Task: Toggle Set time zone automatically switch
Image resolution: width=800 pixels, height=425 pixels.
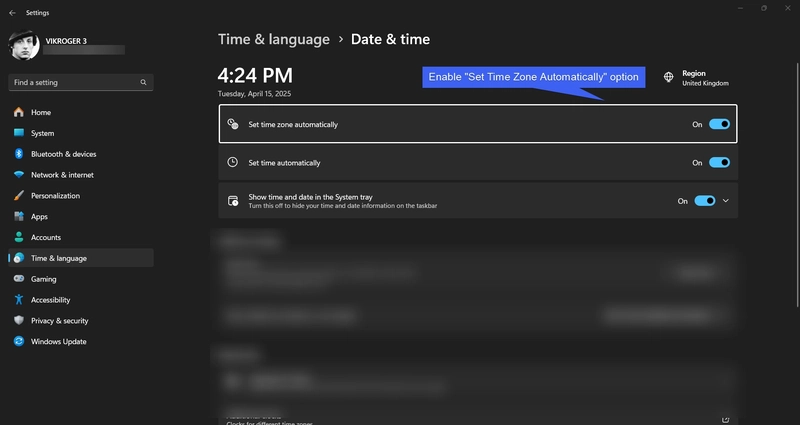Action: (719, 125)
